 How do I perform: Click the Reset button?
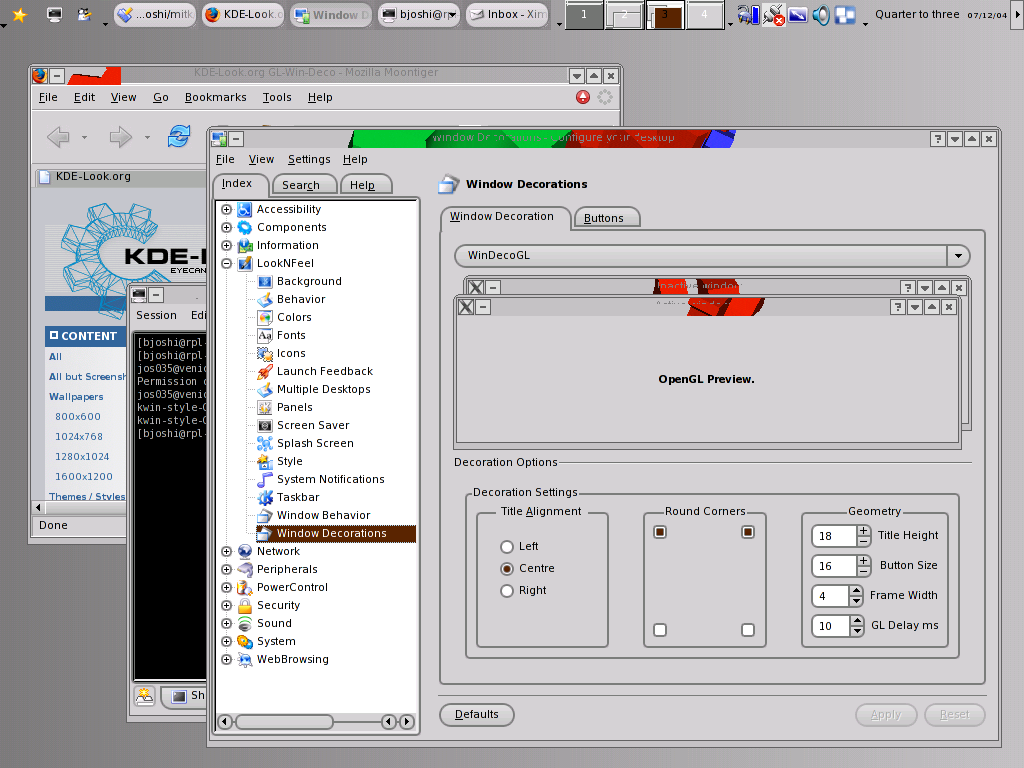click(955, 715)
